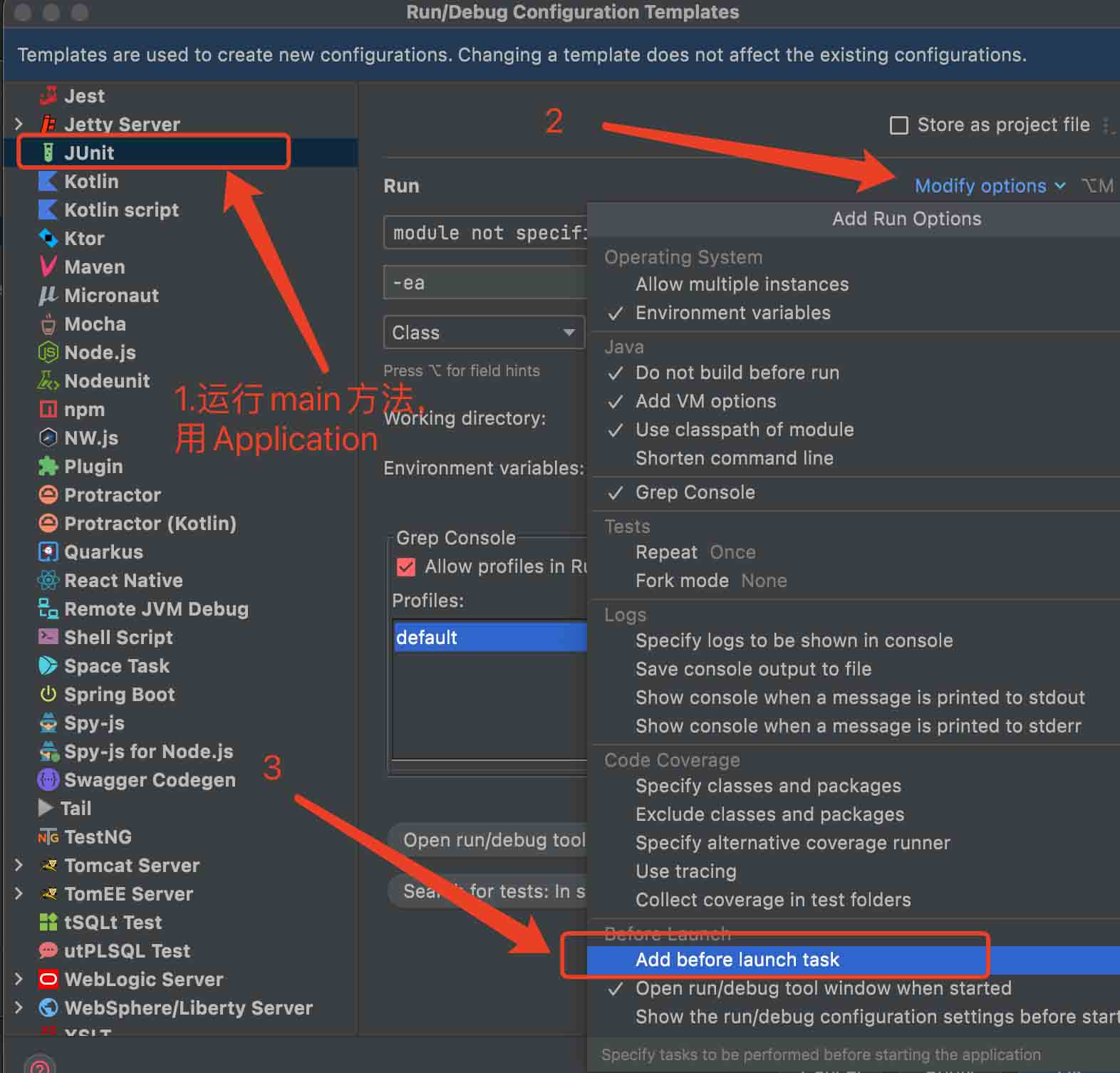The image size is (1120, 1073).
Task: Click the tSQLt Test icon
Action: point(48,922)
